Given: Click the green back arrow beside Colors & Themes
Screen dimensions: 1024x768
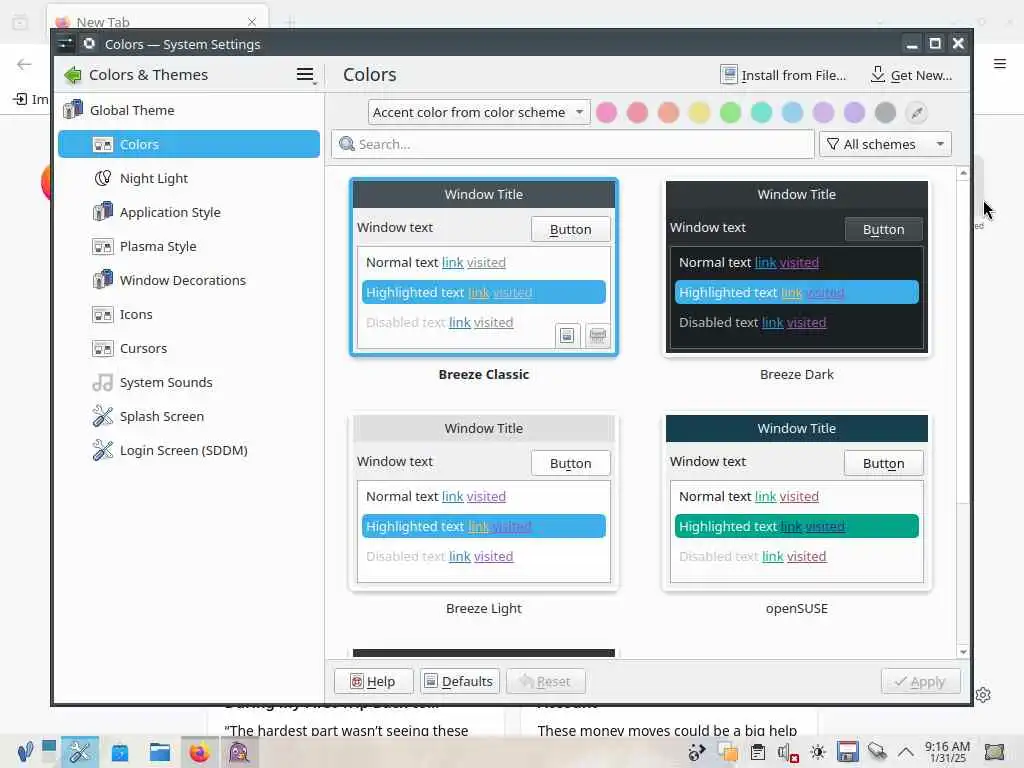Looking at the screenshot, I should (x=72, y=75).
